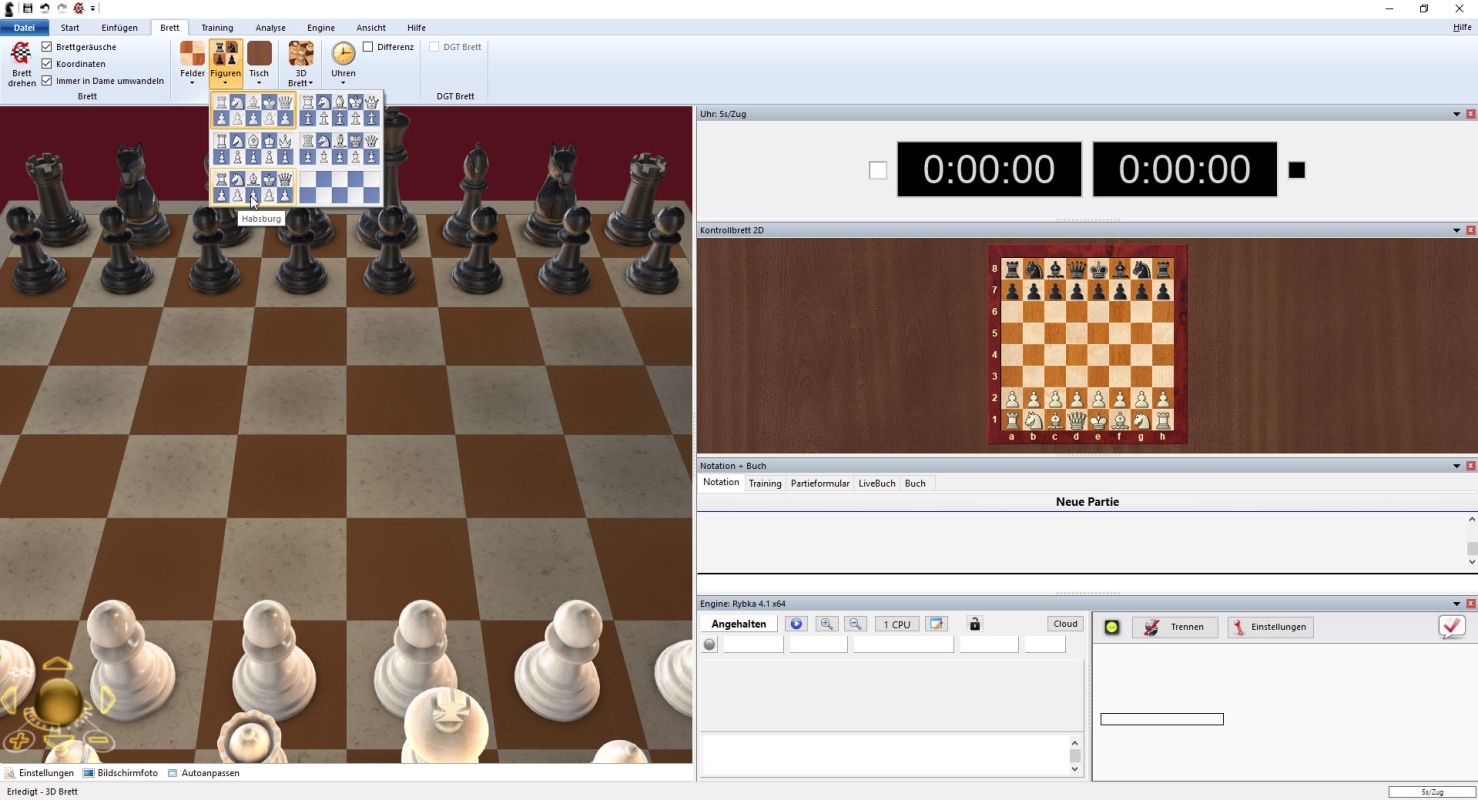Click the magnifier plus icon in engine panel
The width and height of the screenshot is (1478, 800).
tap(826, 624)
